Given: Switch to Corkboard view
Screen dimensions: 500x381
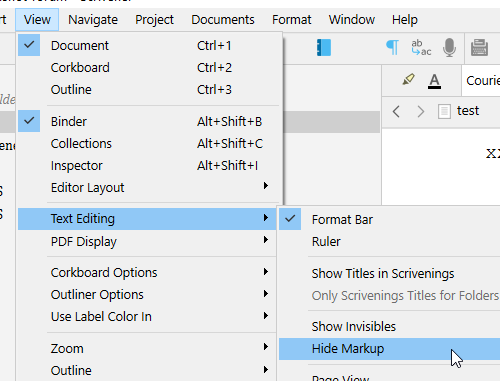Looking at the screenshot, I should click(149, 67).
